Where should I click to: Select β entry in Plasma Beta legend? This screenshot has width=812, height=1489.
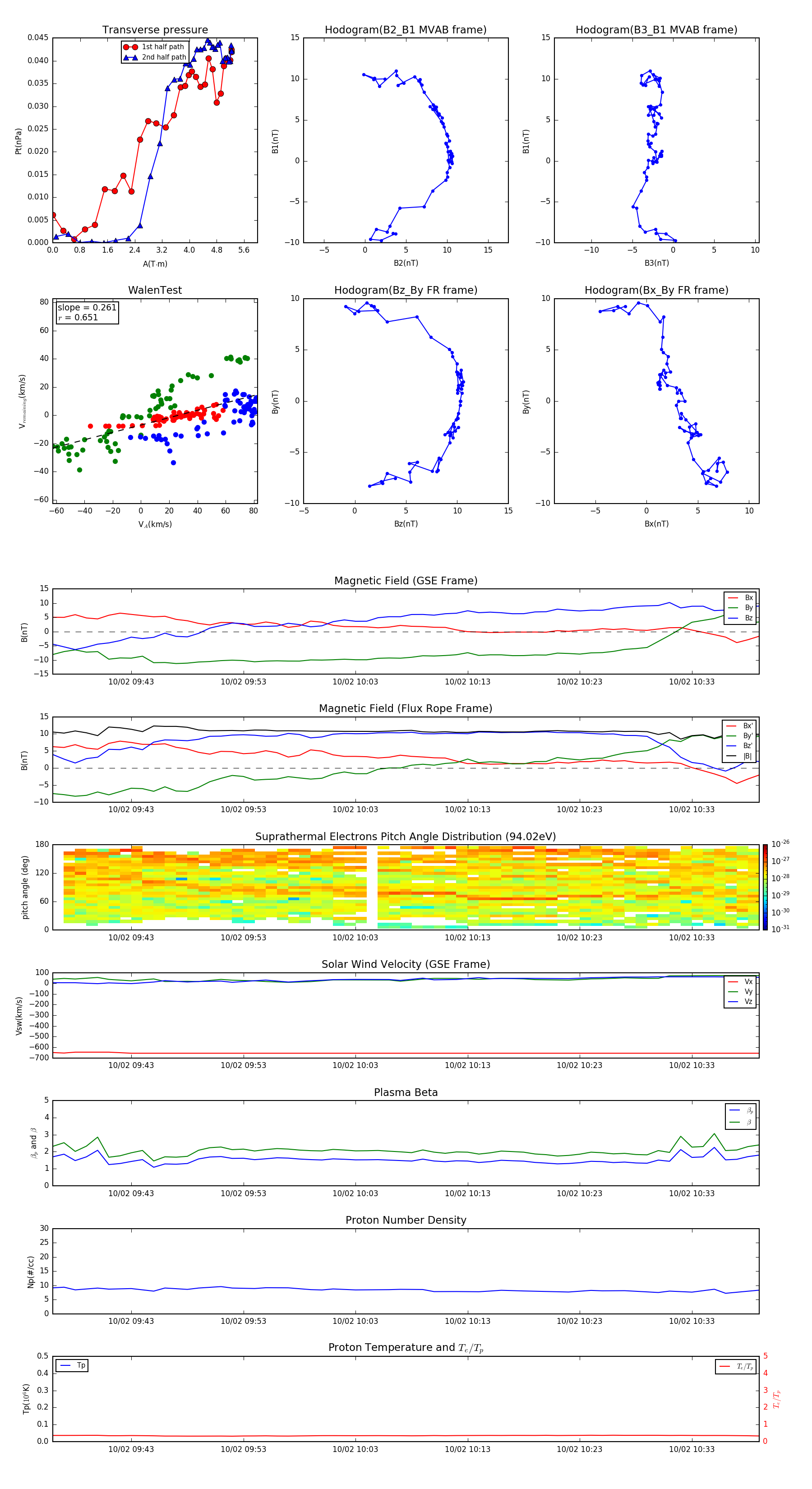coord(741,1122)
